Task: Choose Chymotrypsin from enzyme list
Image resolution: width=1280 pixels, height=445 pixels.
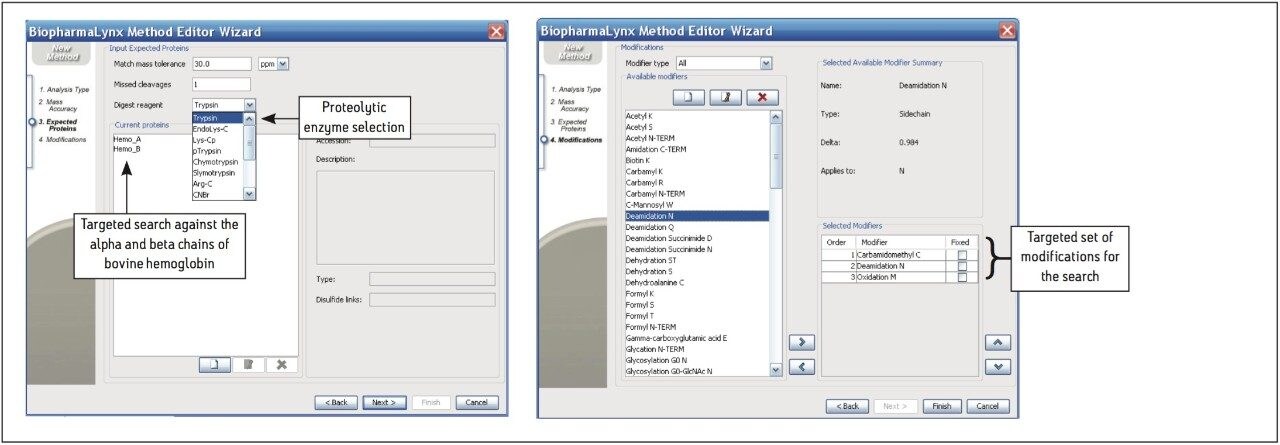Action: 218,161
